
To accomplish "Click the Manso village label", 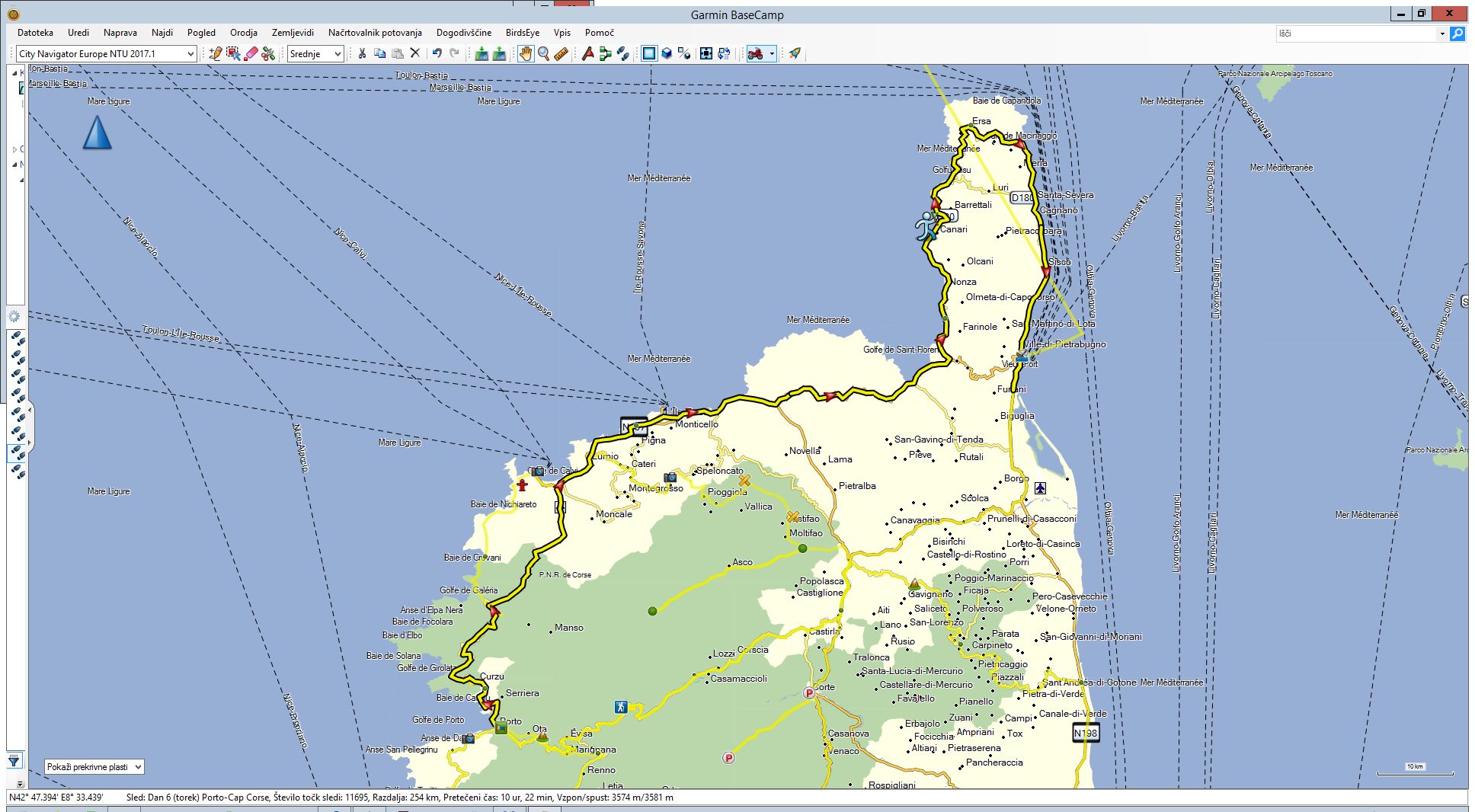I will click(569, 628).
